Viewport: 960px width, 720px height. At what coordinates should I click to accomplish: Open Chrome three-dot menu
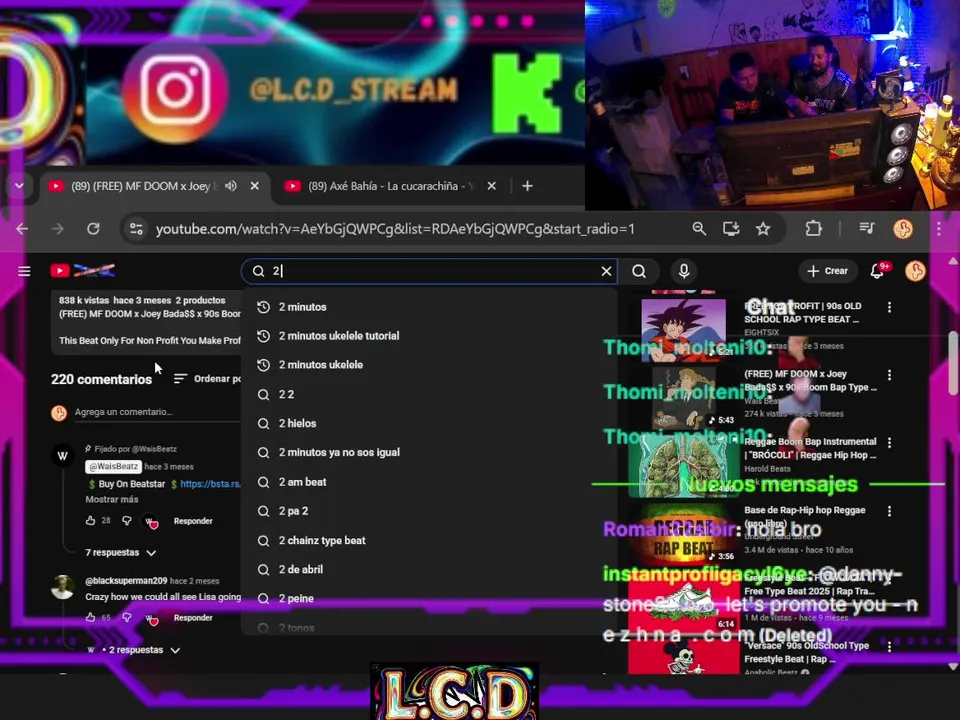(x=939, y=229)
